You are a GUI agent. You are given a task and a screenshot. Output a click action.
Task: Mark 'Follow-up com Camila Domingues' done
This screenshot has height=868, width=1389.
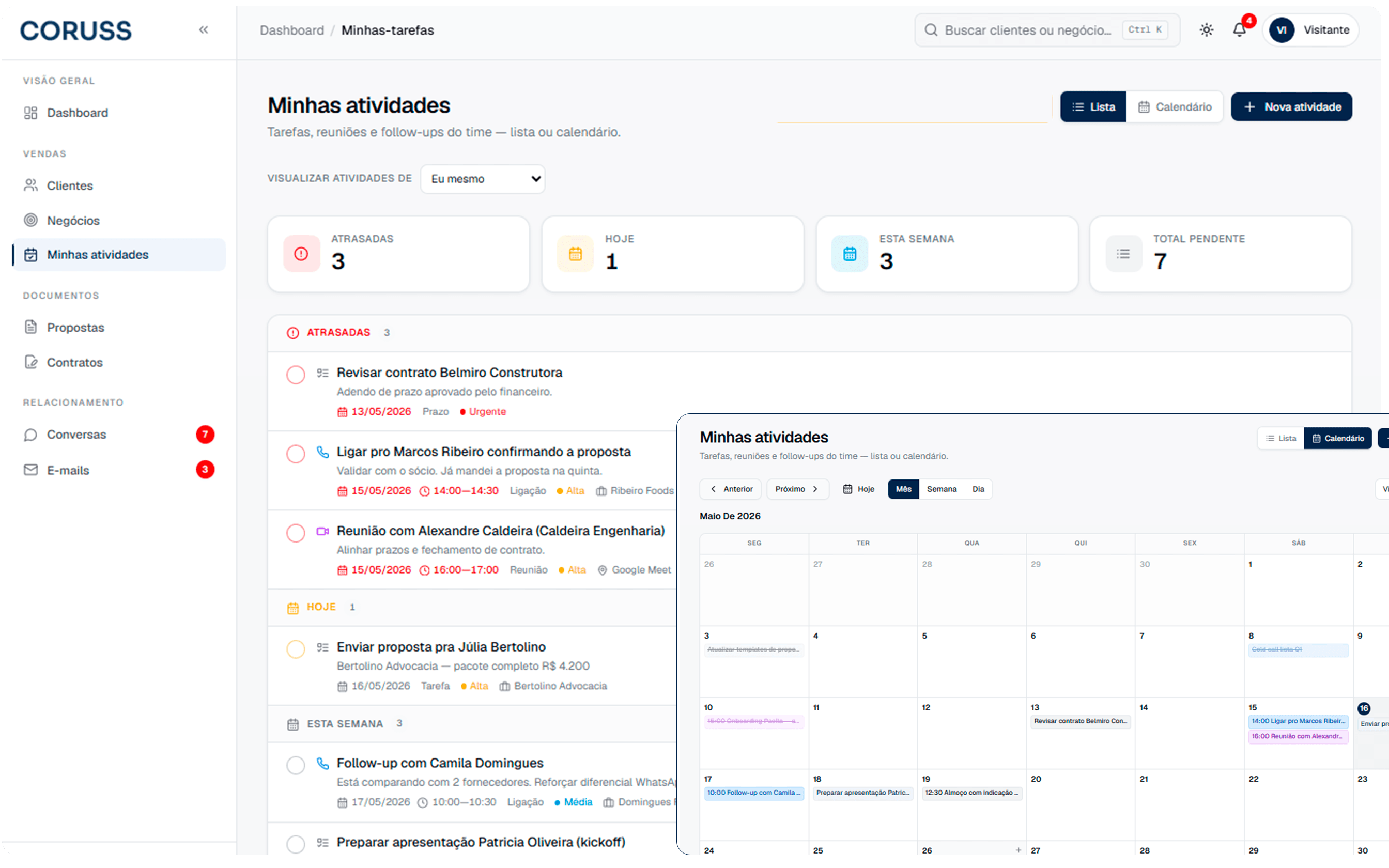point(296,765)
